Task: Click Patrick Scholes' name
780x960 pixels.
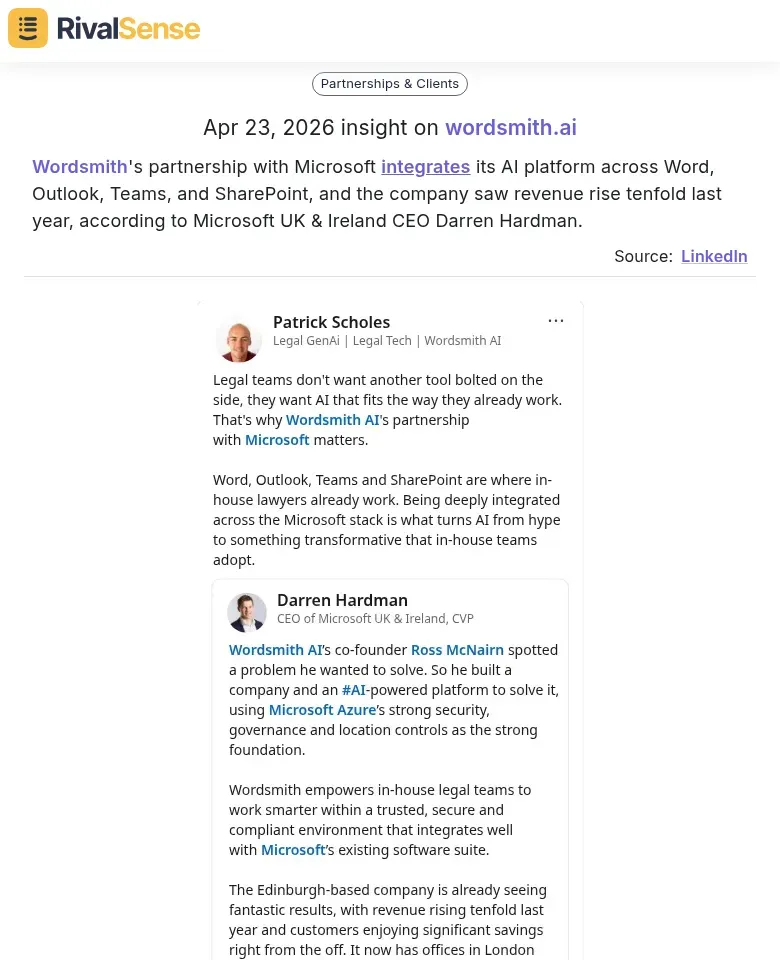Action: tap(331, 322)
